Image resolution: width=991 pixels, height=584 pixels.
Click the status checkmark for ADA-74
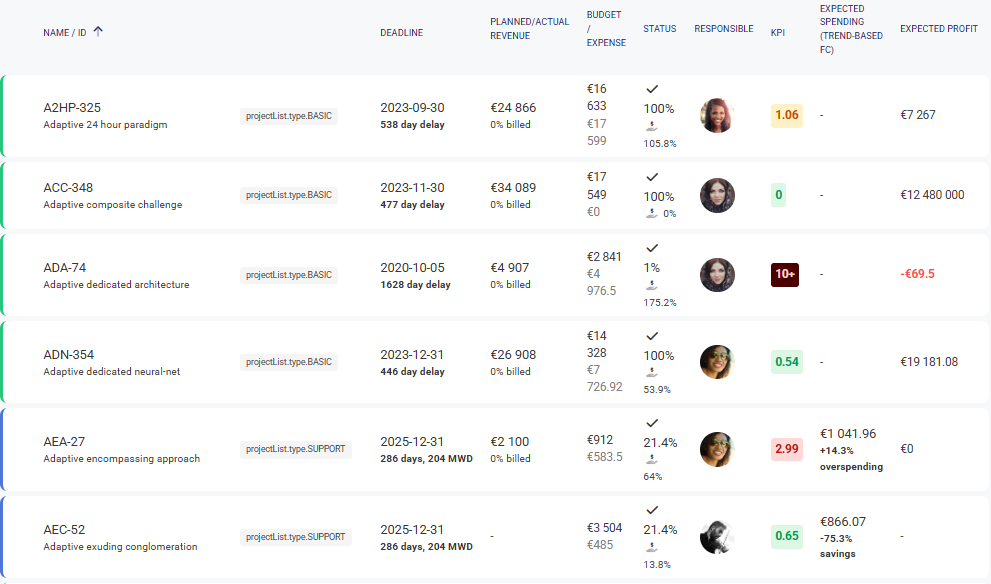point(652,248)
